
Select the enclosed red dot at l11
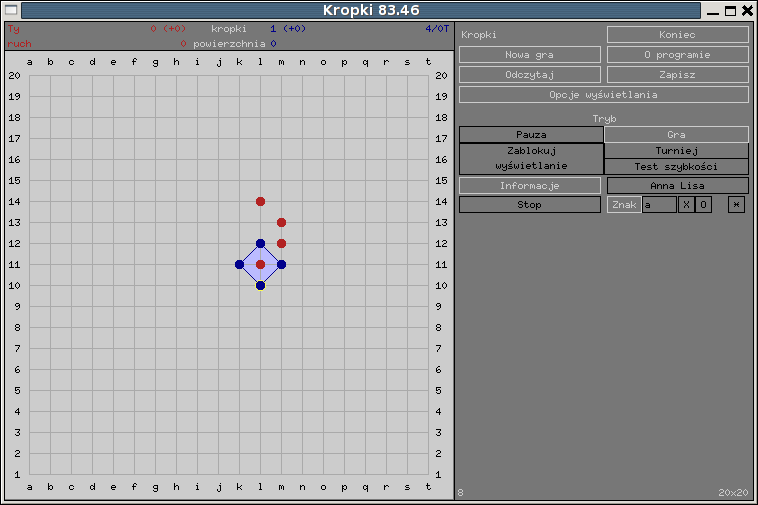point(260,264)
